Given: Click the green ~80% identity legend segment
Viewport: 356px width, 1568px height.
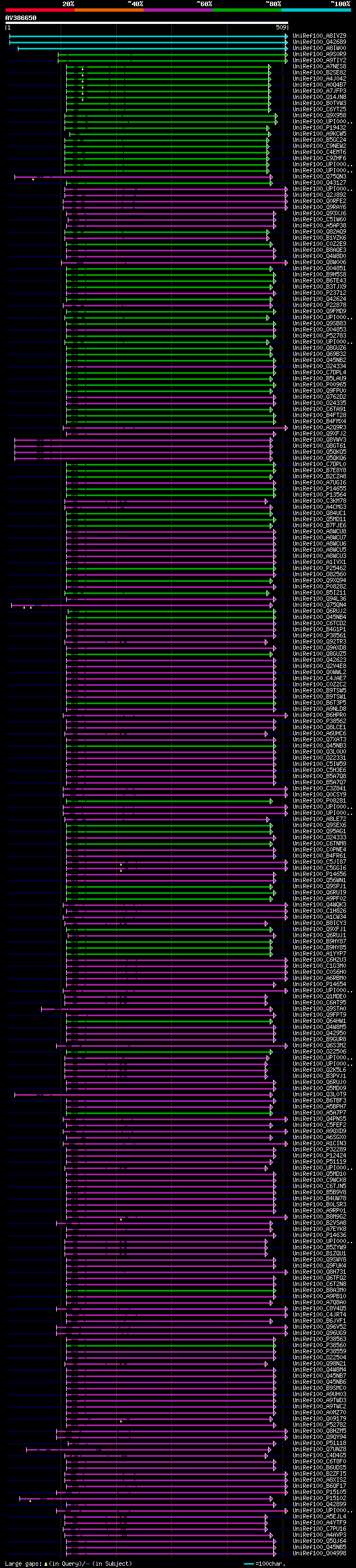Looking at the screenshot, I should pyautogui.click(x=247, y=10).
